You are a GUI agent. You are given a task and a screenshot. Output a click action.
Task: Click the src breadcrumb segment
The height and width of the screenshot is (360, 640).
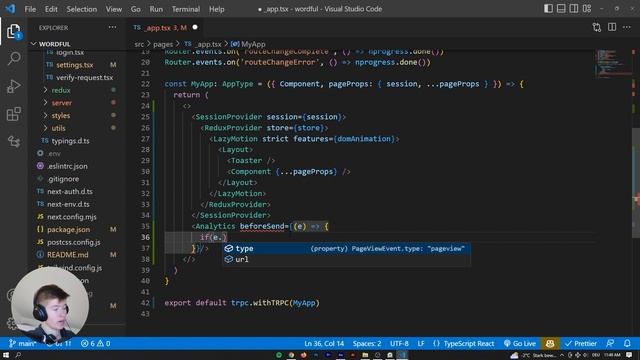[139, 44]
